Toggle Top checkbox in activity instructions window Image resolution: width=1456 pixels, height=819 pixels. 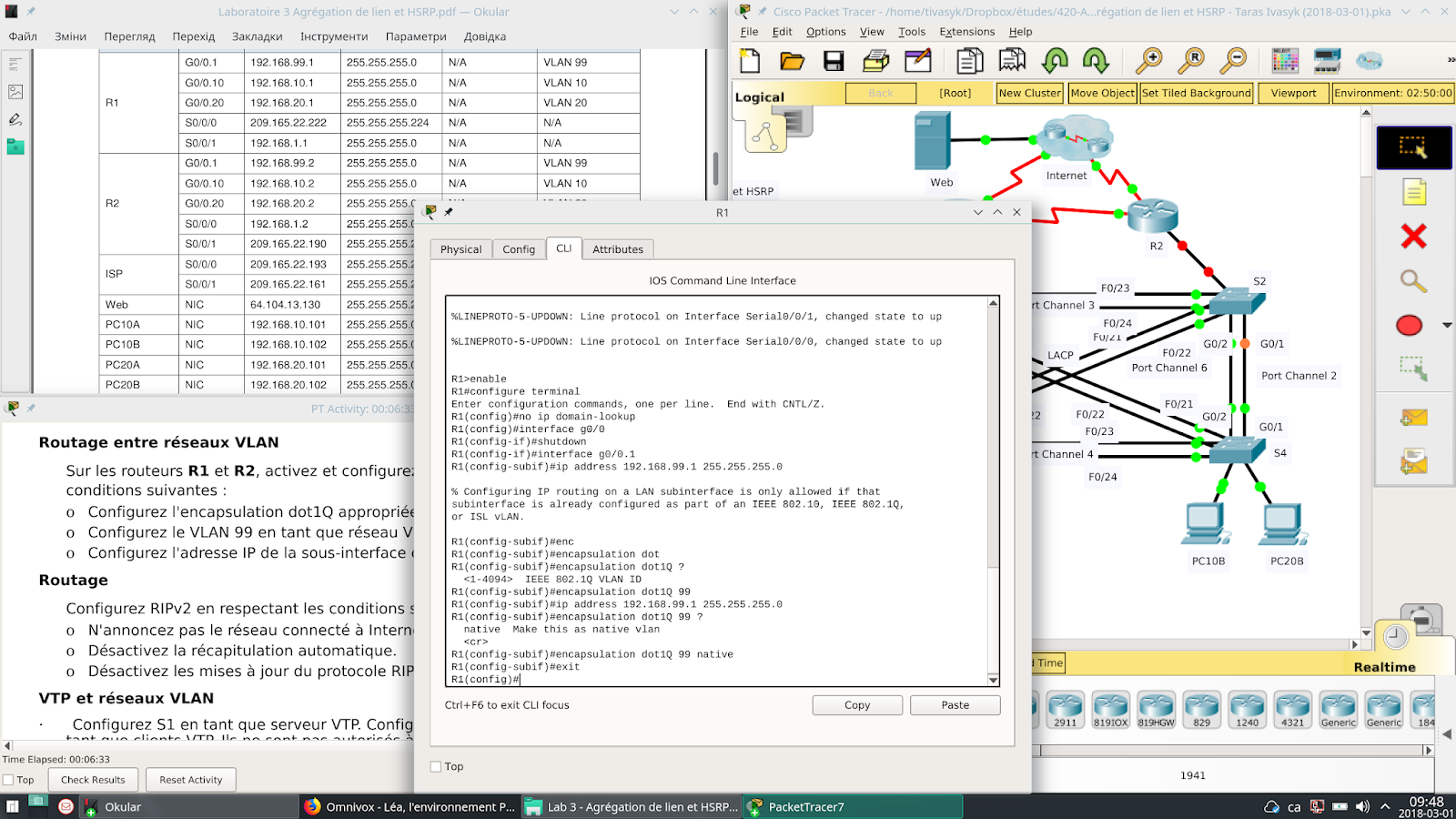click(x=8, y=780)
